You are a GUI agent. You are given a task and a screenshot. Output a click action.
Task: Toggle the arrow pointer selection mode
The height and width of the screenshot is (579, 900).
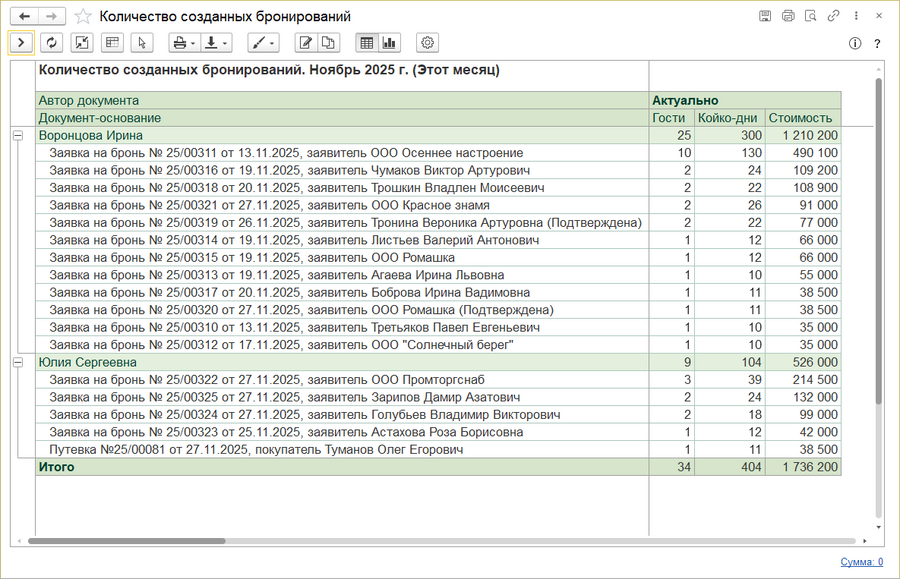142,43
